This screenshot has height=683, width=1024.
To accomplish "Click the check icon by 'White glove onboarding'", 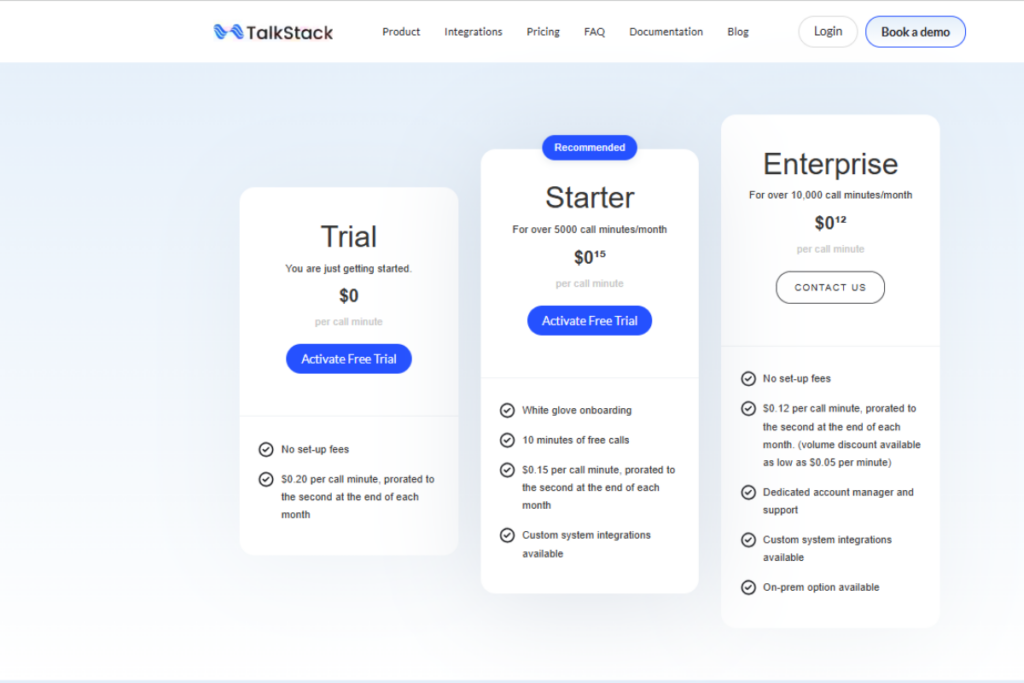I will coord(507,410).
